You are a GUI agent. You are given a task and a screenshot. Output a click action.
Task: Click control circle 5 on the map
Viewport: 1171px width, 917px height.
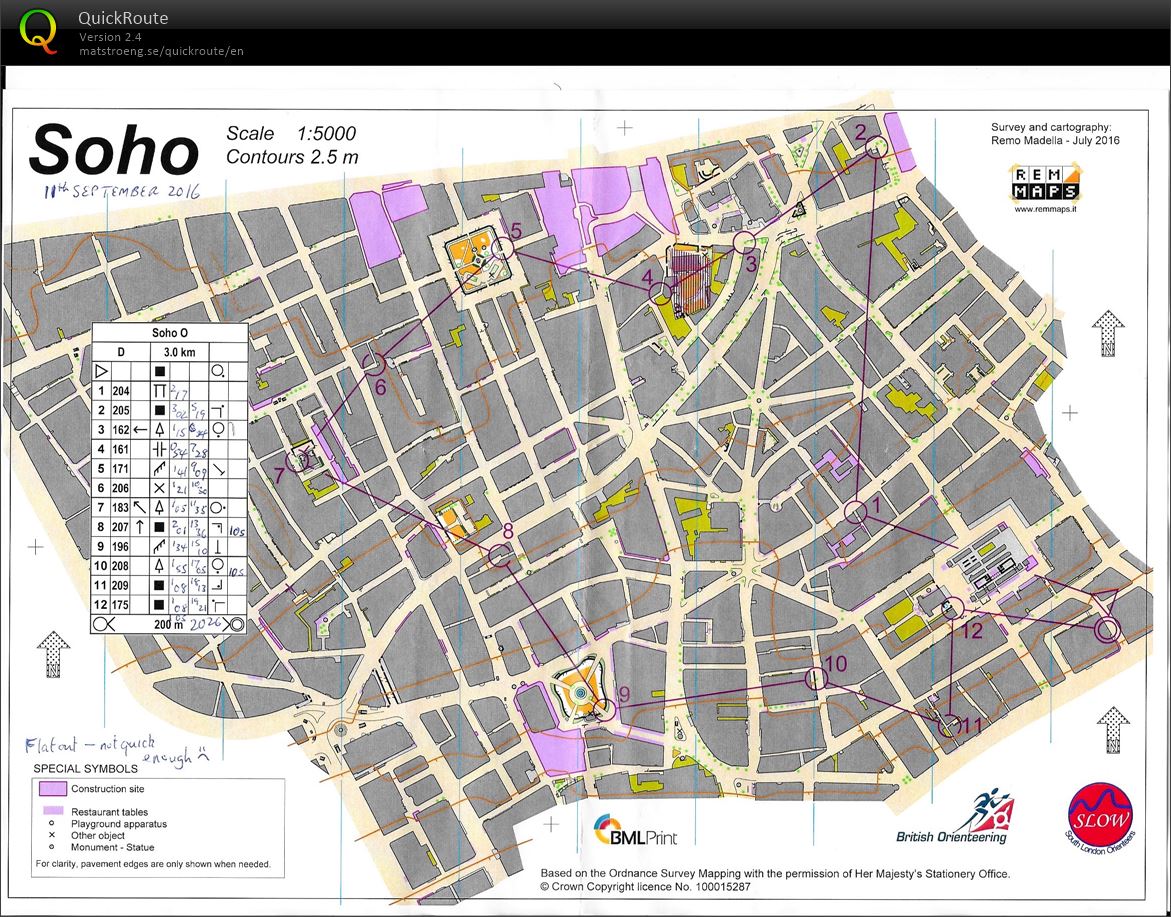click(503, 247)
